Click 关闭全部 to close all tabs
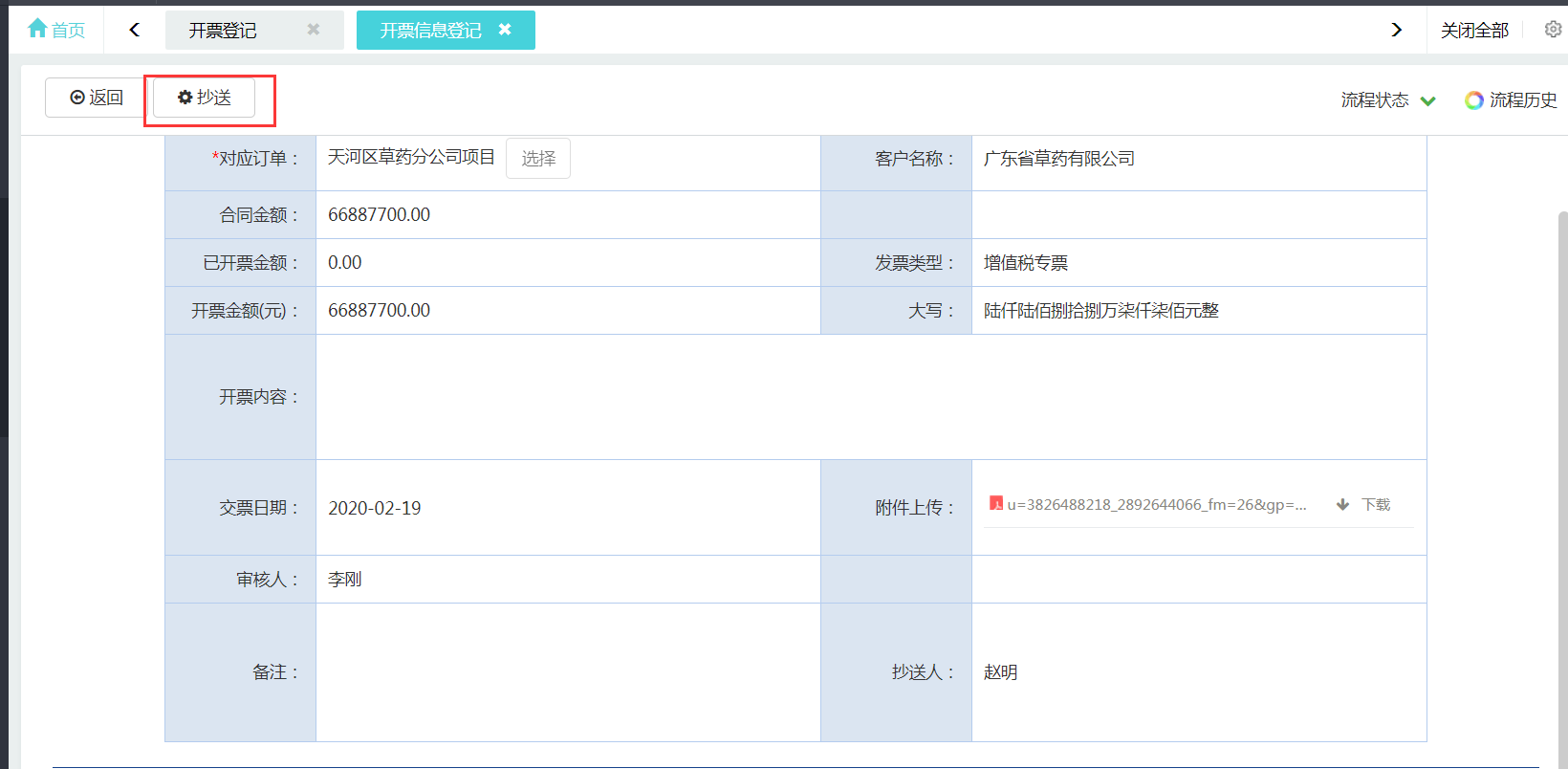Viewport: 1568px width, 769px height. (1473, 31)
